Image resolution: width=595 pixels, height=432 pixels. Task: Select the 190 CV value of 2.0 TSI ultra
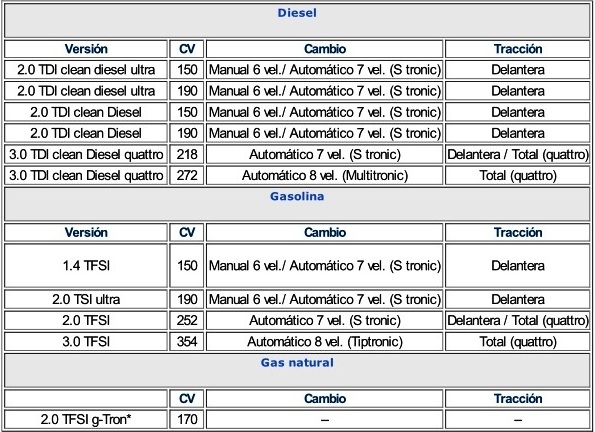click(x=187, y=300)
